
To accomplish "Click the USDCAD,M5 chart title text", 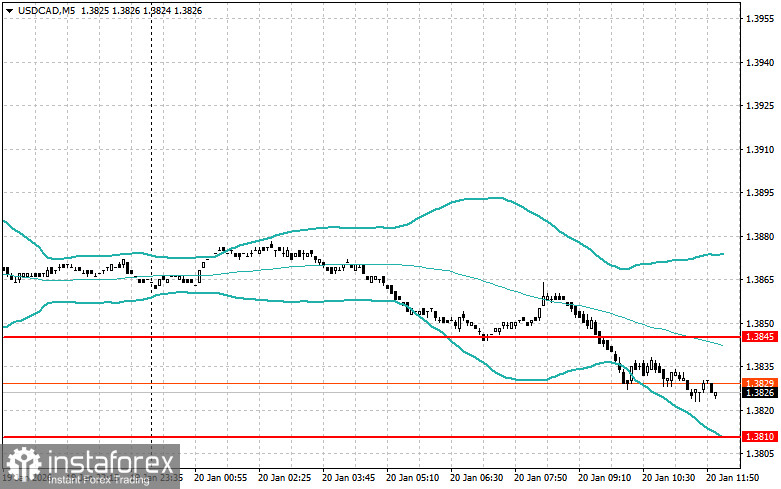I will tap(46, 10).
